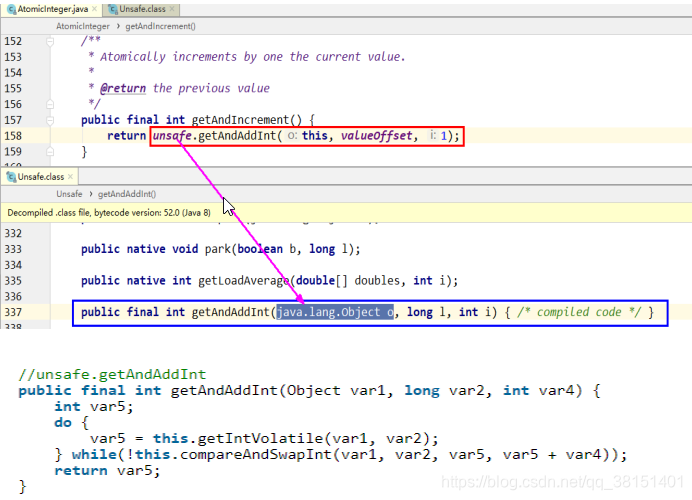Click getIntVolatile in the code snippet
Viewport: 692px width, 500px height.
[x=260, y=438]
